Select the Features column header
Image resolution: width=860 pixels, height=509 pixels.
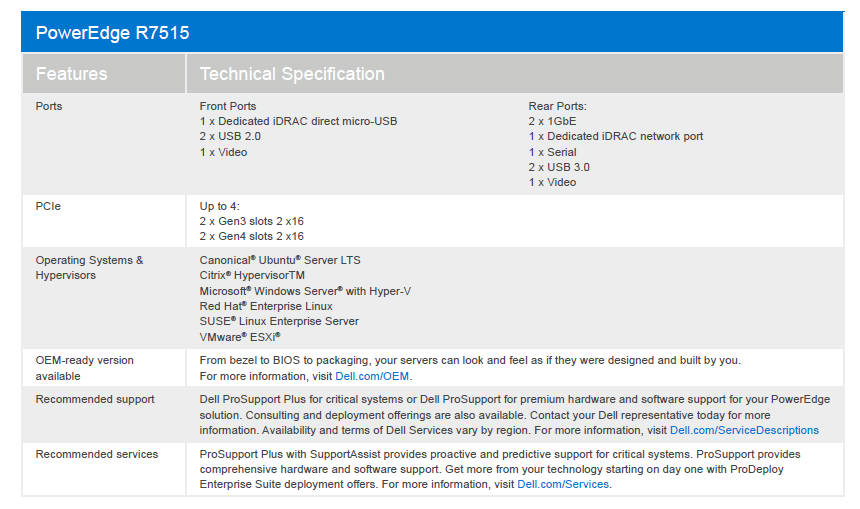71,74
